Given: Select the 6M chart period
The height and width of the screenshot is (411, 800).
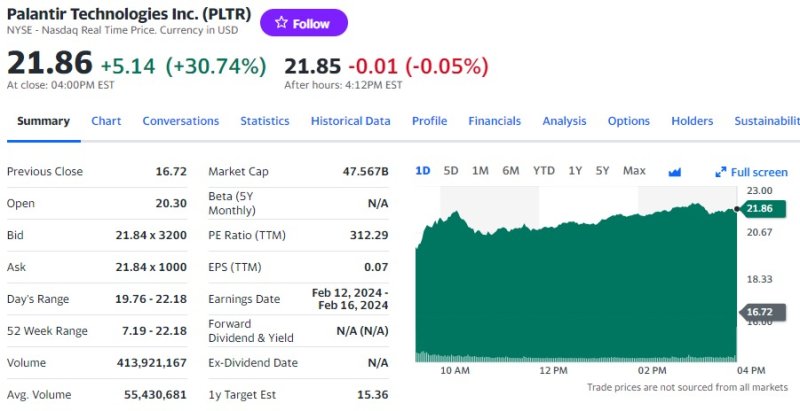Looking at the screenshot, I should (x=511, y=171).
